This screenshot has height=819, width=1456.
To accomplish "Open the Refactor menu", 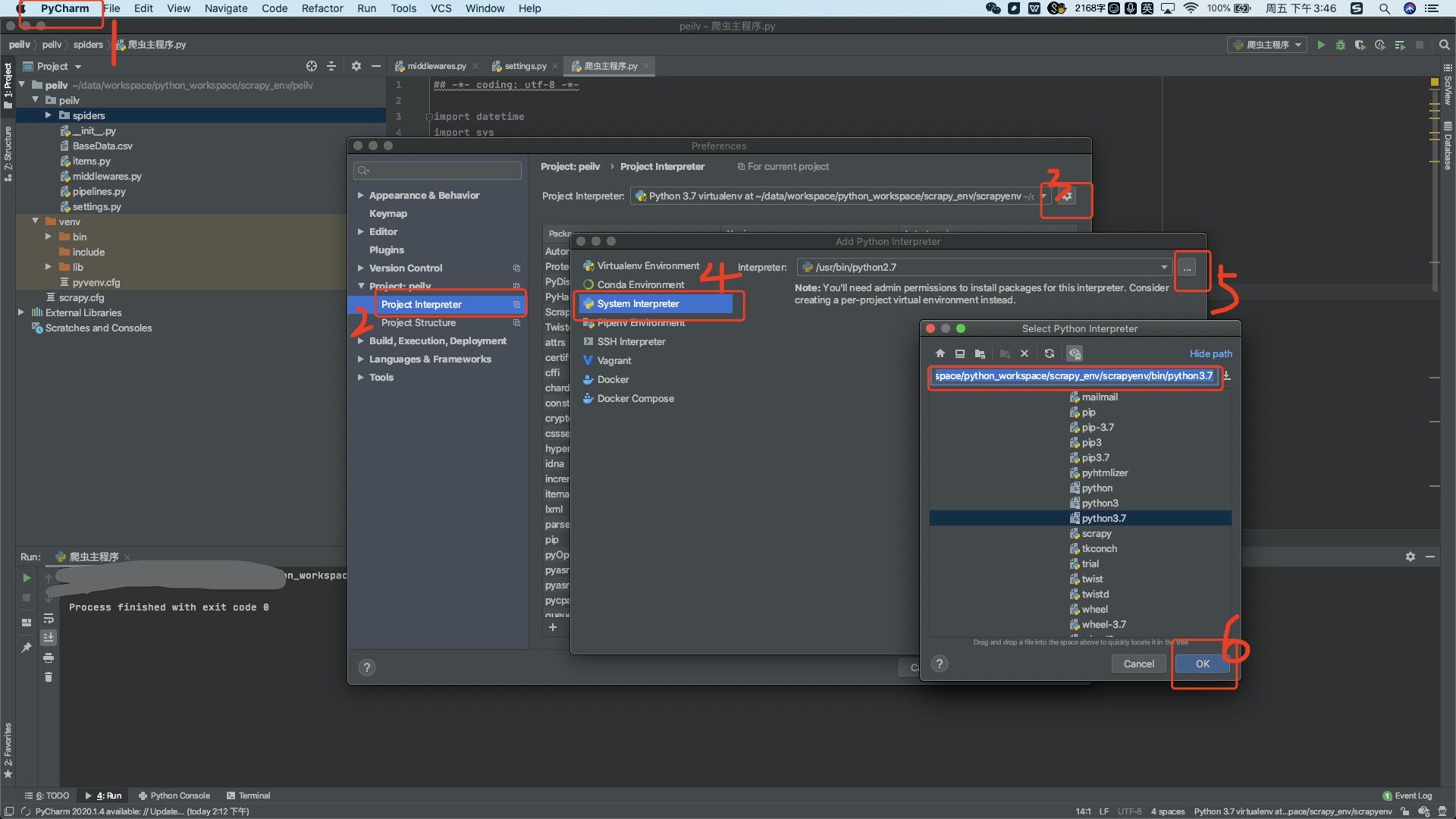I will point(322,8).
